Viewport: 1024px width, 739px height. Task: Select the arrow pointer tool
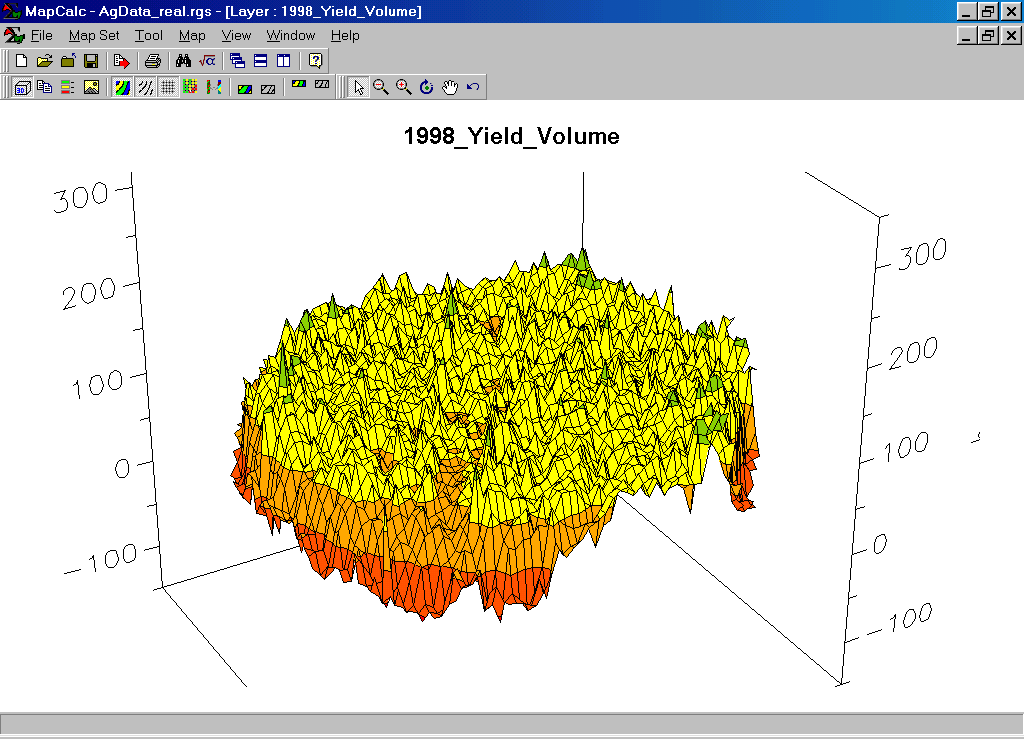point(359,87)
